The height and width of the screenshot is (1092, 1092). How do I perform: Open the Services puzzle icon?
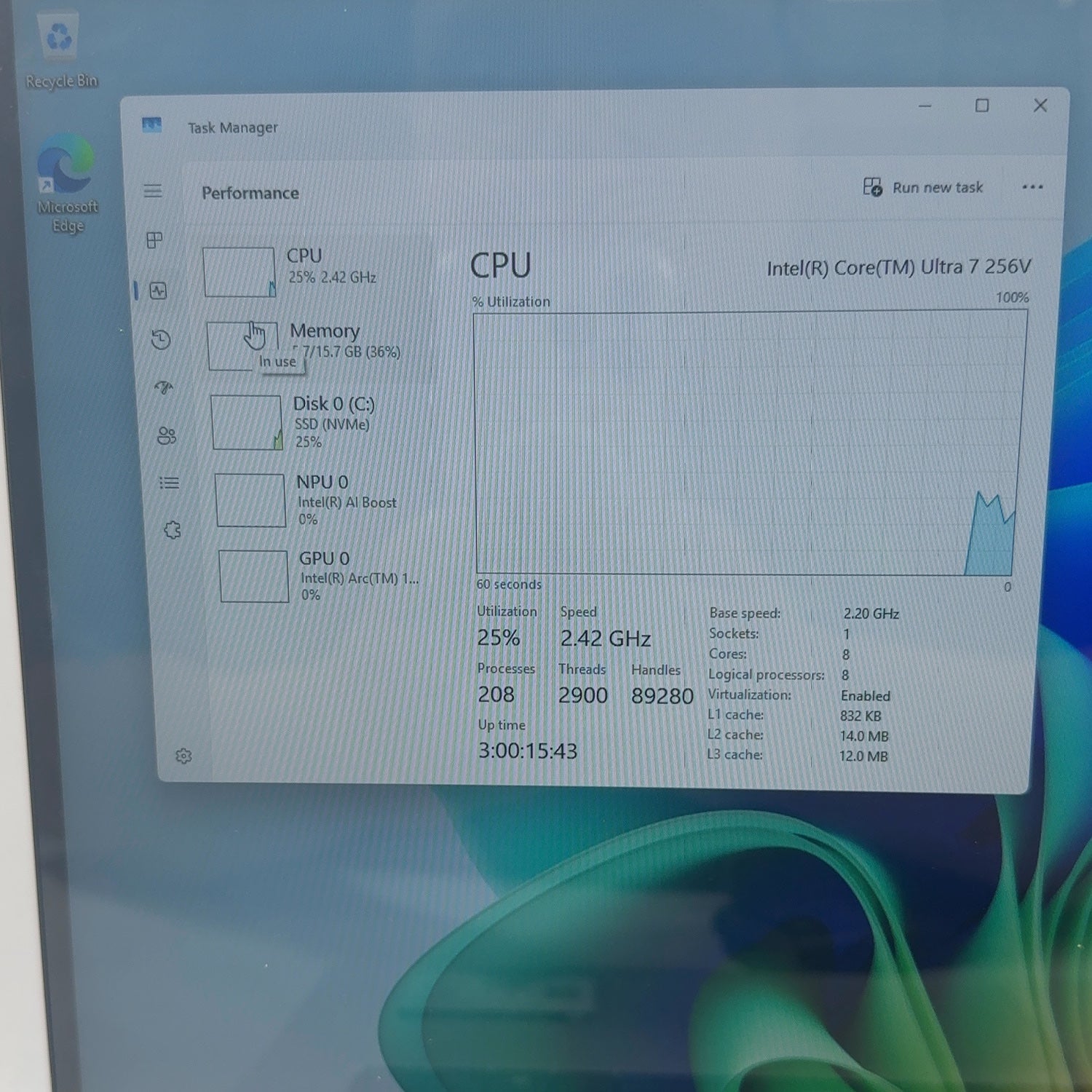(172, 530)
